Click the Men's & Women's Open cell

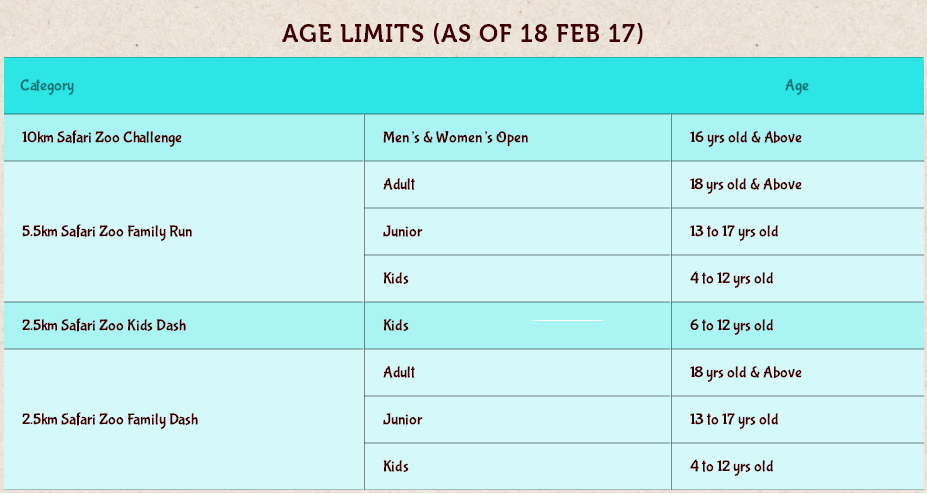click(517, 137)
